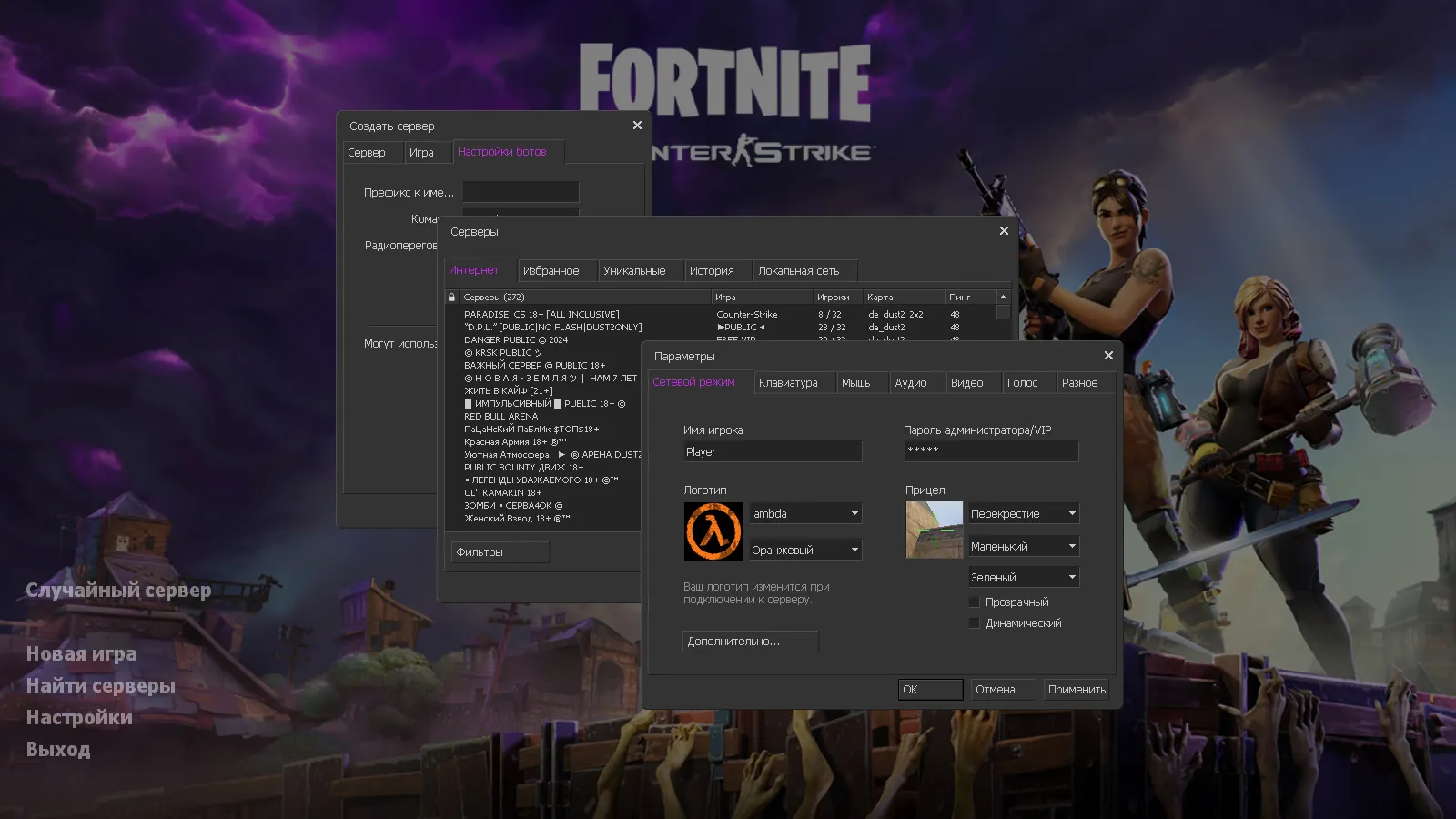
Task: Switch to the Избранное tab in Серверы
Action: tap(557, 270)
